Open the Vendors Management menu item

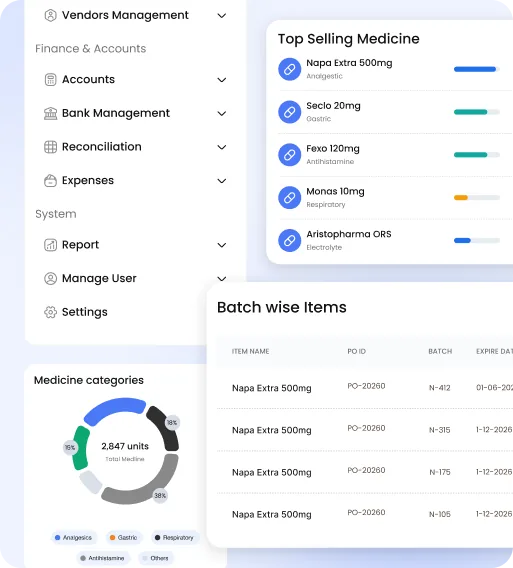135,15
